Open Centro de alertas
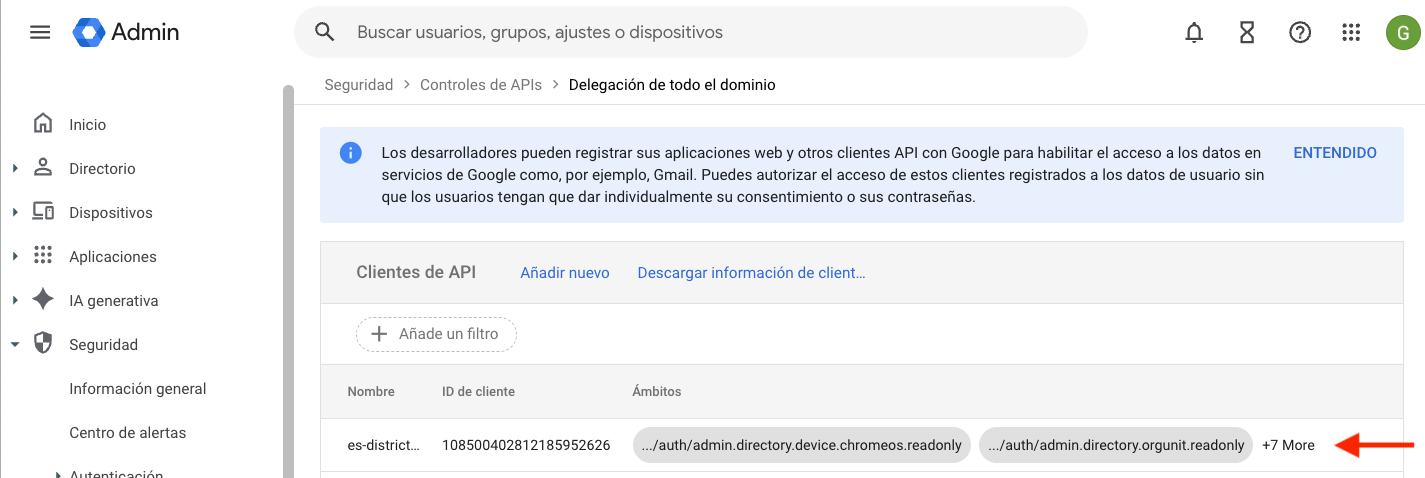 (127, 433)
